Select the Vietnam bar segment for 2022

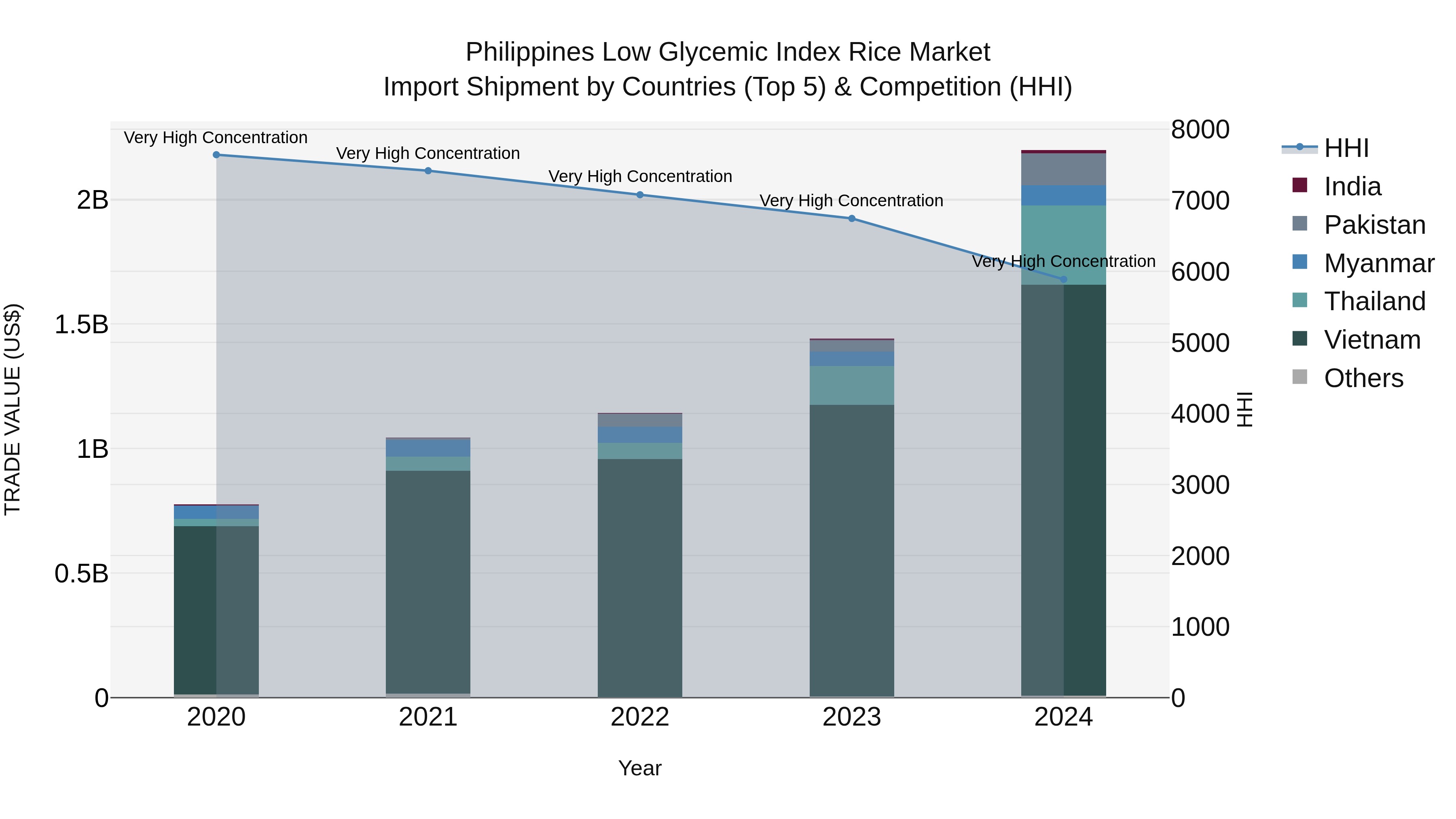pyautogui.click(x=640, y=578)
